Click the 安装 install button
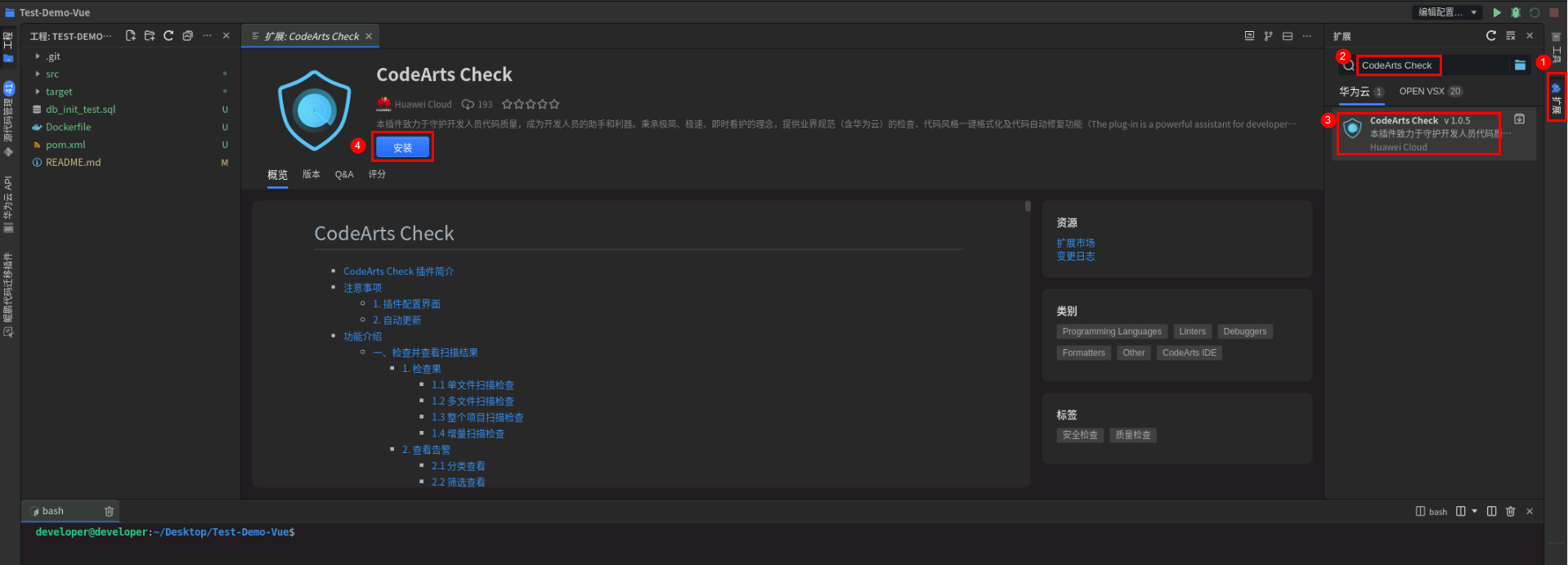 pos(402,148)
